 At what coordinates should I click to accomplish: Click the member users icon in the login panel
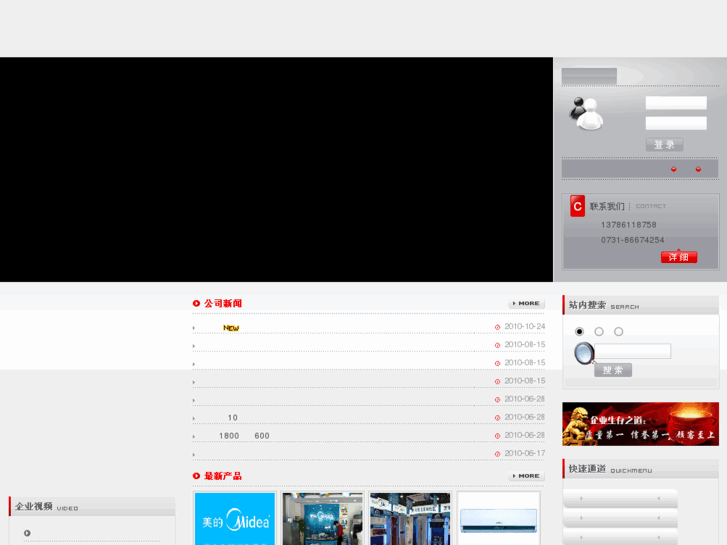[587, 113]
